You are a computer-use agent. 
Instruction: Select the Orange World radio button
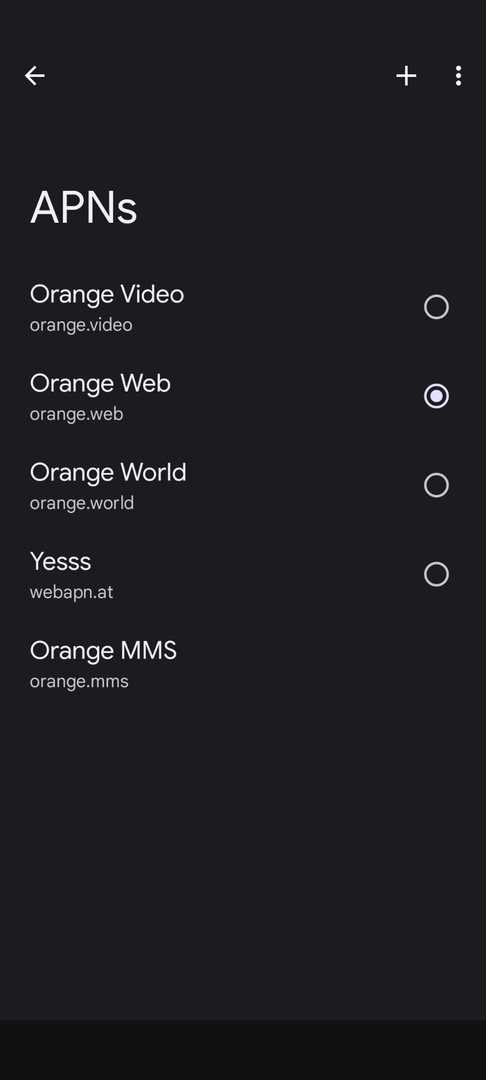point(436,485)
